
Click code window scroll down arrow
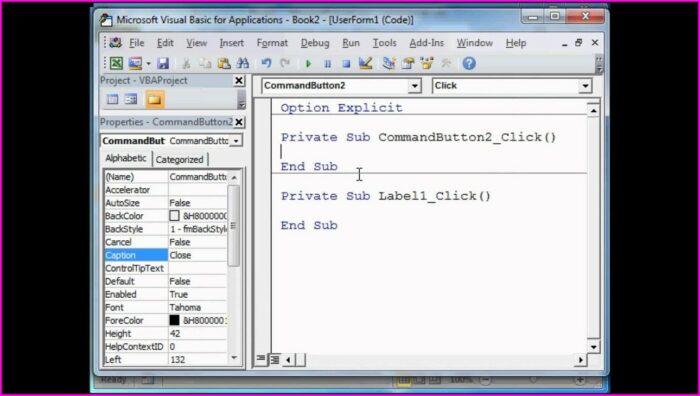[593, 346]
